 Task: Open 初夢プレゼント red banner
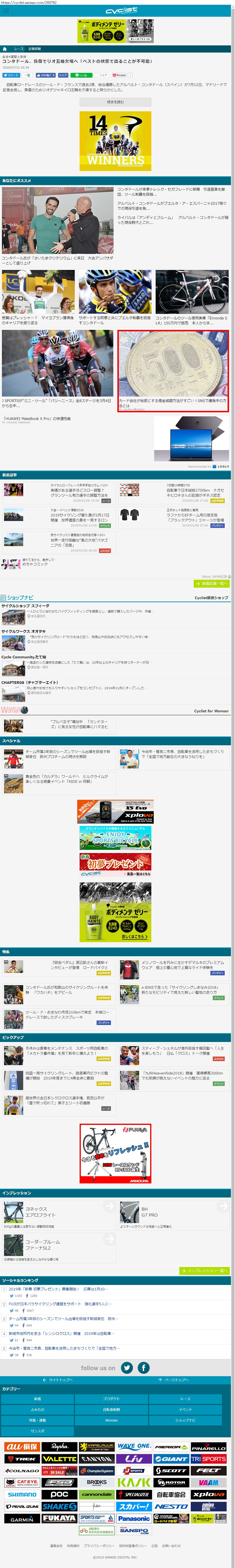tap(116, 865)
